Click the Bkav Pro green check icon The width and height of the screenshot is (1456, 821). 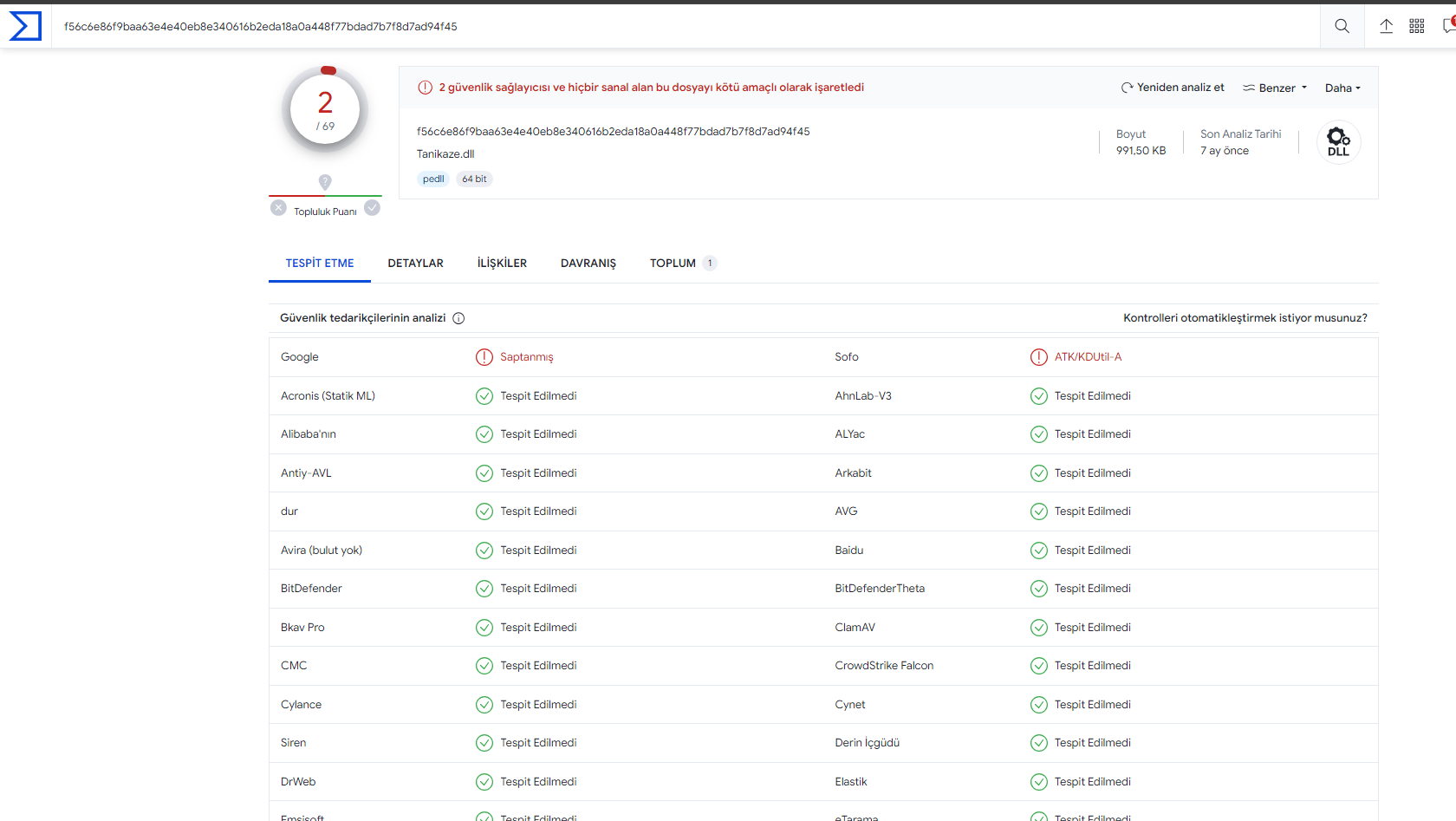pos(484,628)
